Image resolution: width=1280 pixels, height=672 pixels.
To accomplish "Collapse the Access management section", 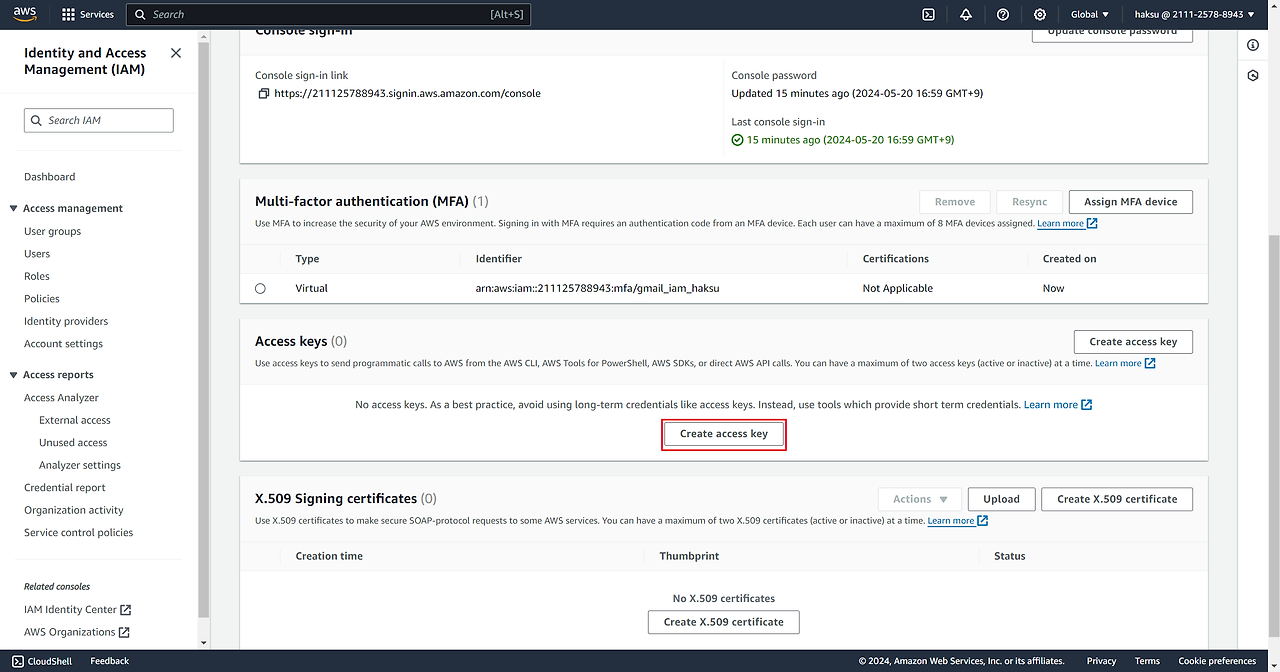I will [14, 209].
